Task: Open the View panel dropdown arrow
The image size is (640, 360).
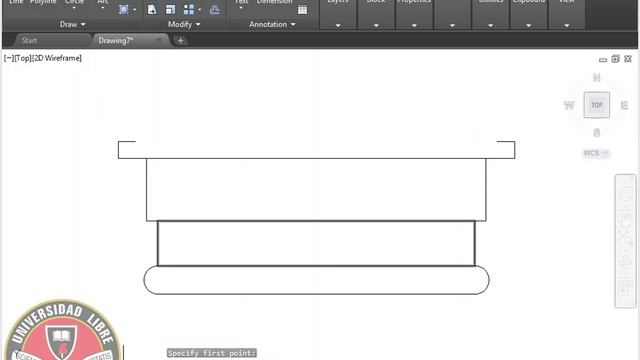Action: (567, 25)
